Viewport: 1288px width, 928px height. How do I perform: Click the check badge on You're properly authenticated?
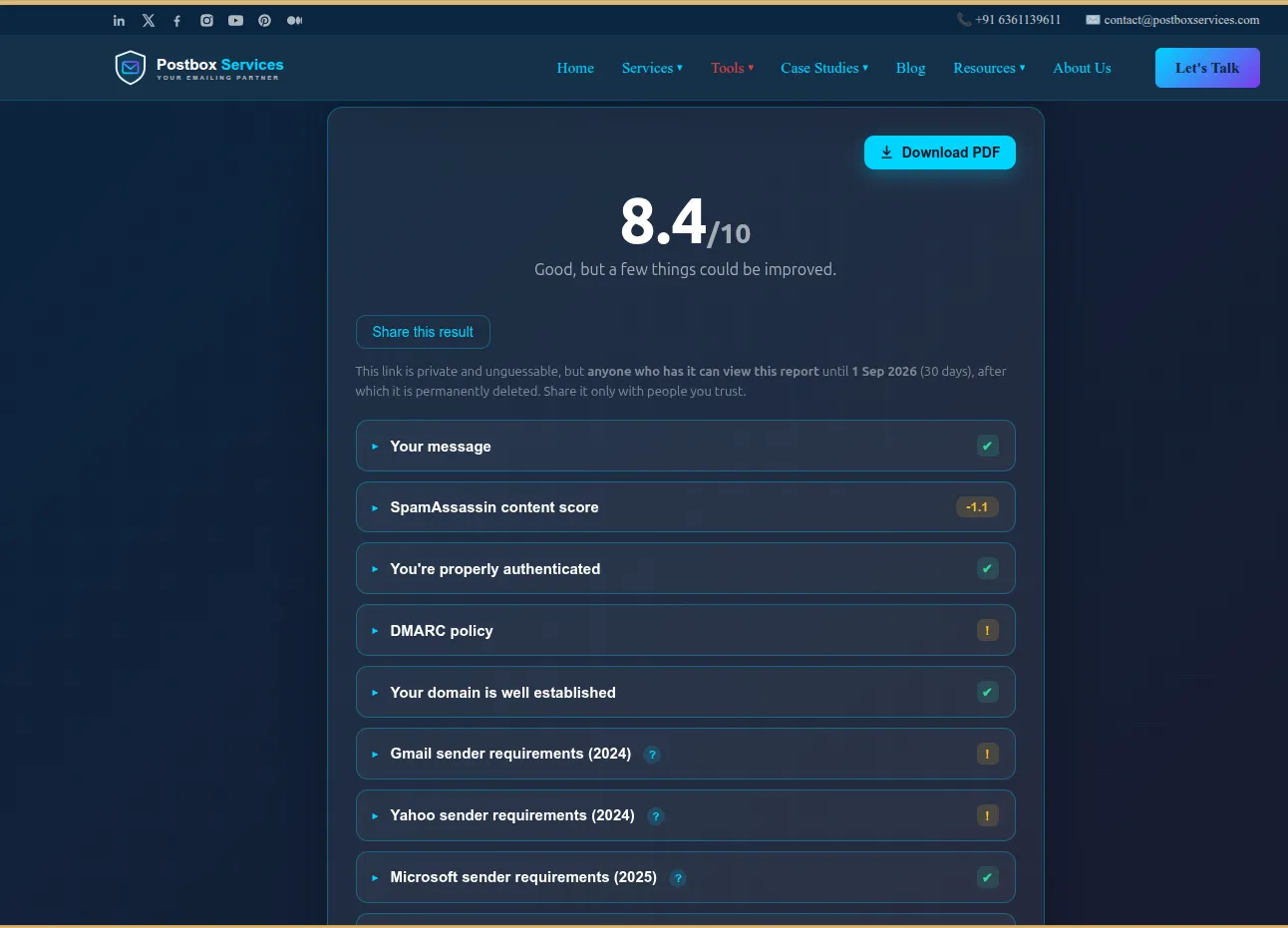pyautogui.click(x=987, y=568)
